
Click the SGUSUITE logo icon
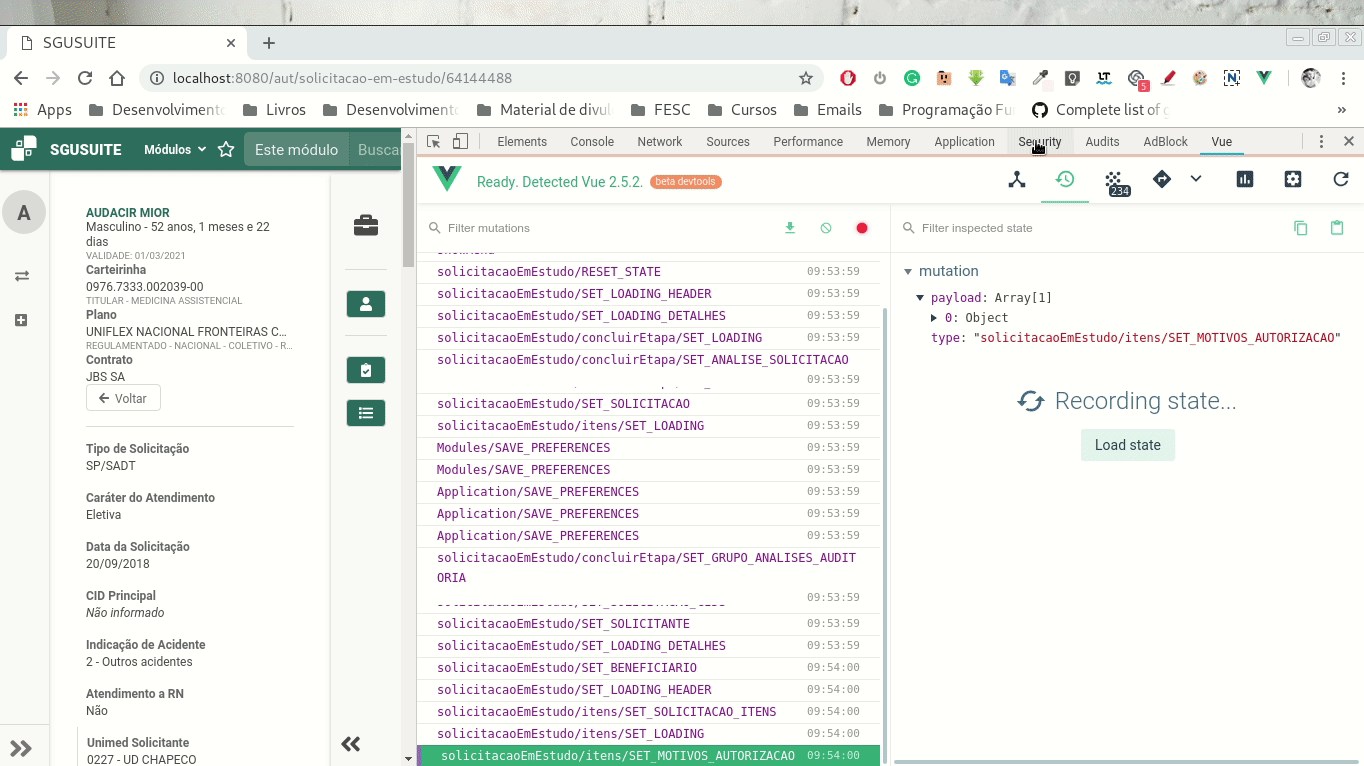(x=24, y=149)
